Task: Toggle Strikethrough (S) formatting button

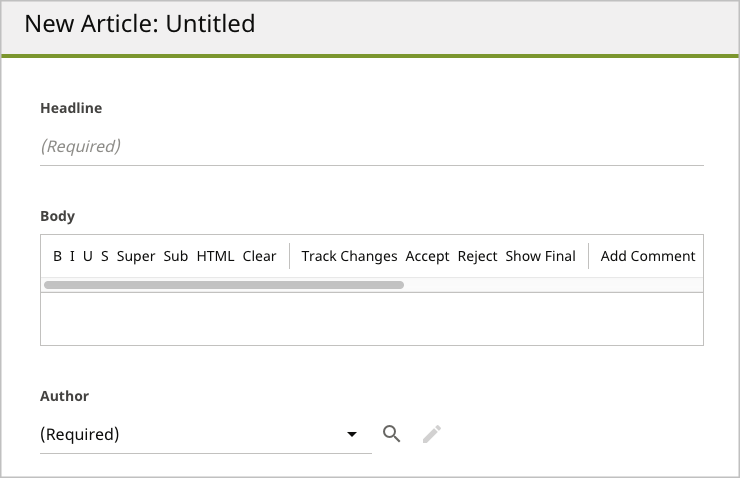Action: (105, 256)
